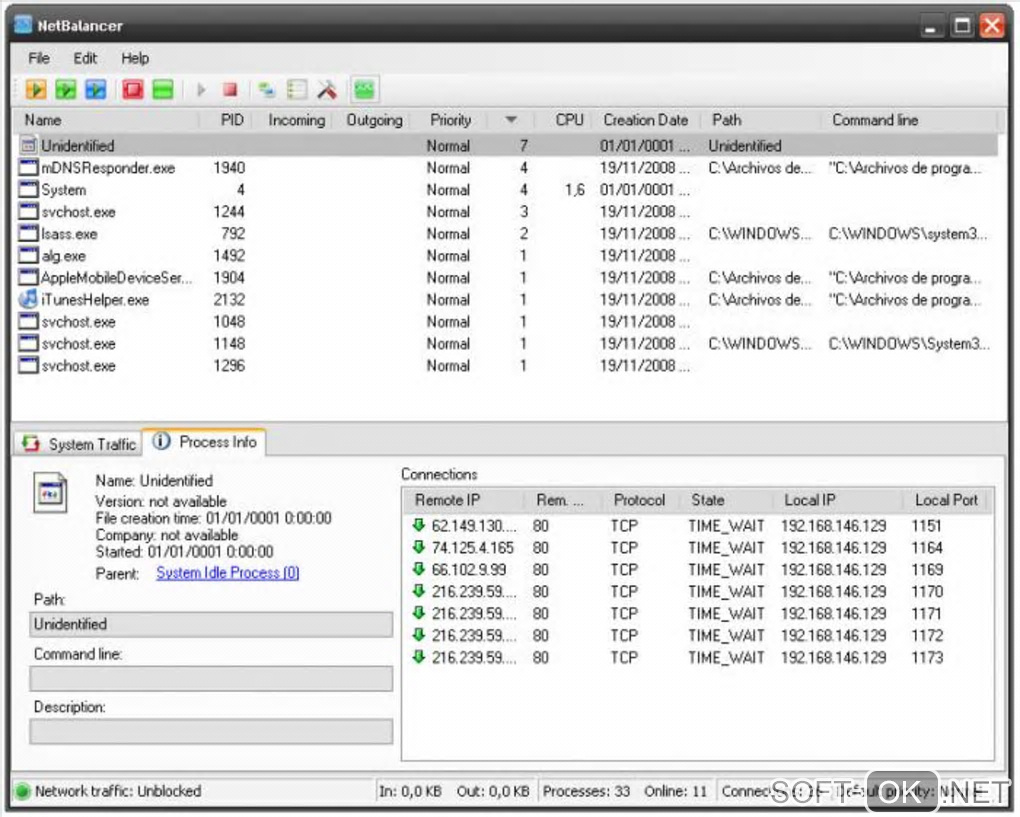The width and height of the screenshot is (1020, 817).
Task: Click the list view toolbar icon
Action: [x=297, y=89]
